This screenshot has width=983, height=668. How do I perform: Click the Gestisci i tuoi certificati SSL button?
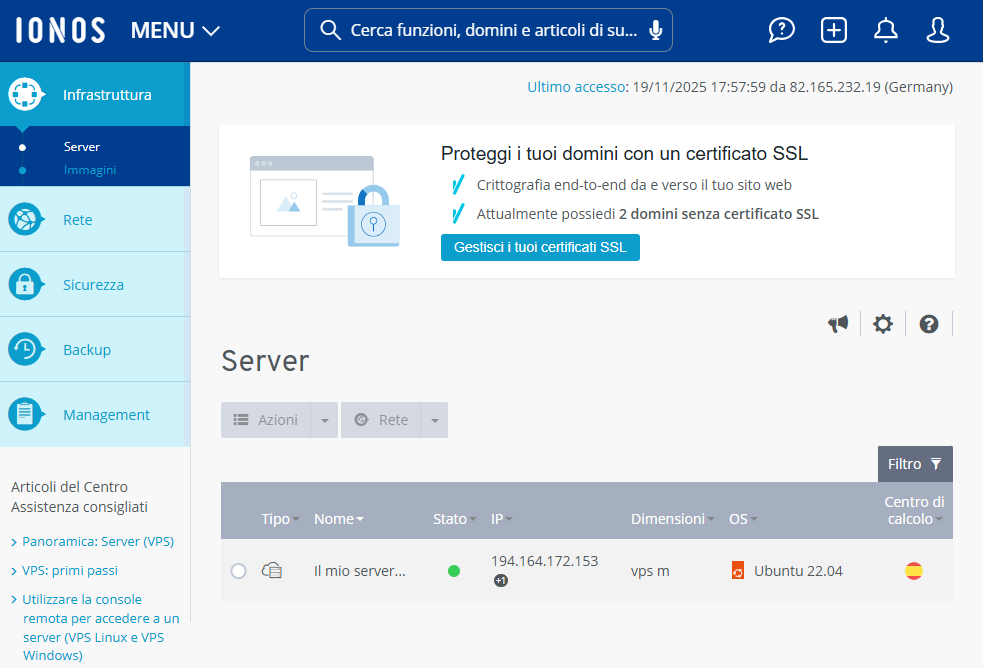pos(540,247)
